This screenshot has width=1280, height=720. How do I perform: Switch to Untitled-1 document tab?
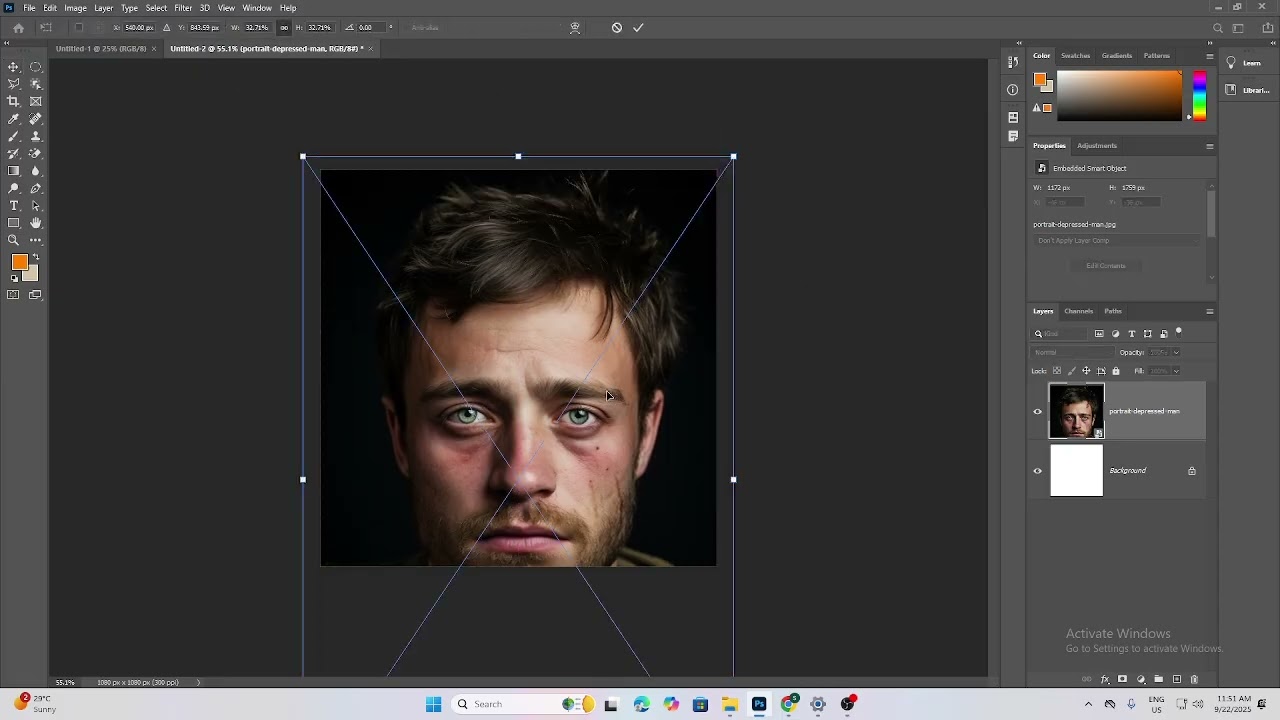(x=101, y=49)
